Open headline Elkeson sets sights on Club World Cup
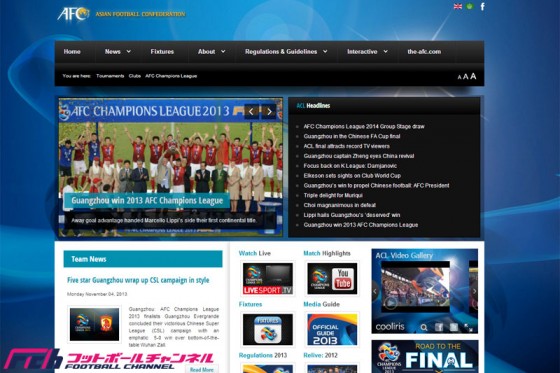Image resolution: width=560 pixels, height=373 pixels. pyautogui.click(x=352, y=176)
